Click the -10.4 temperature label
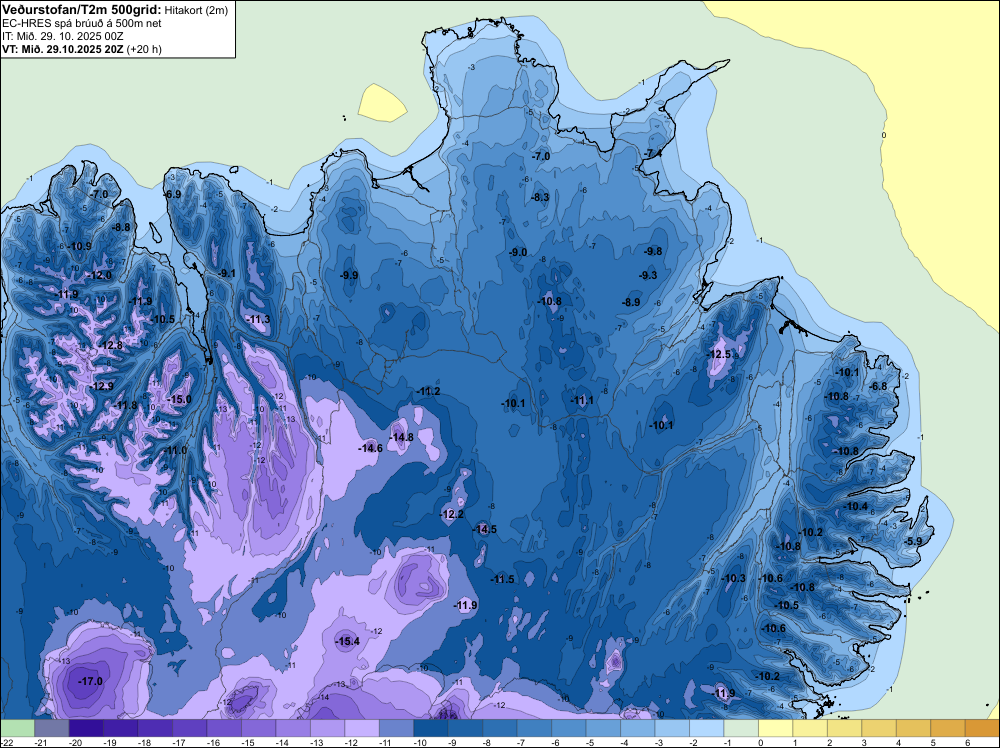 [855, 506]
